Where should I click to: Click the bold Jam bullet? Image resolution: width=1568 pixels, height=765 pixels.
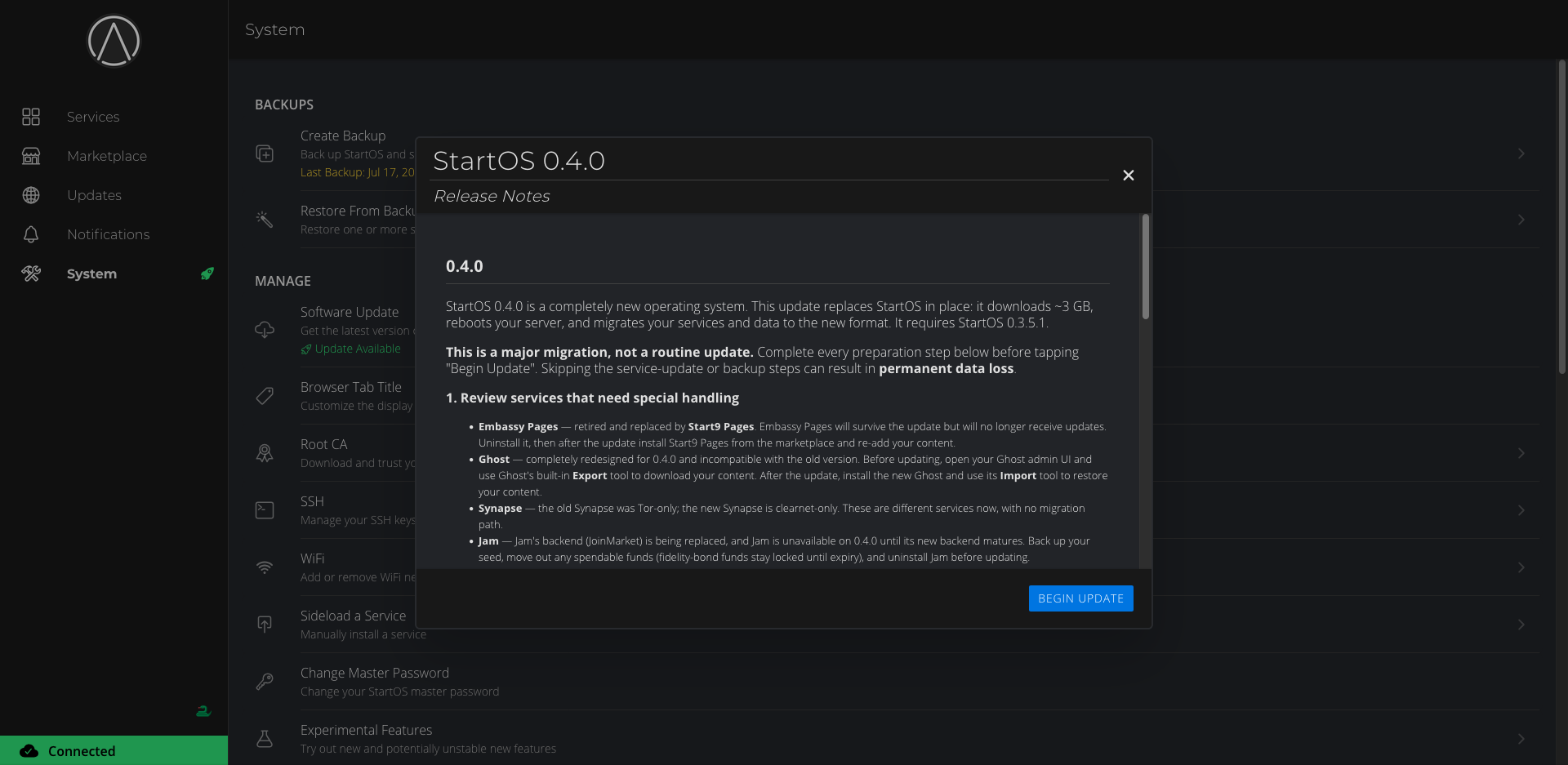[488, 540]
